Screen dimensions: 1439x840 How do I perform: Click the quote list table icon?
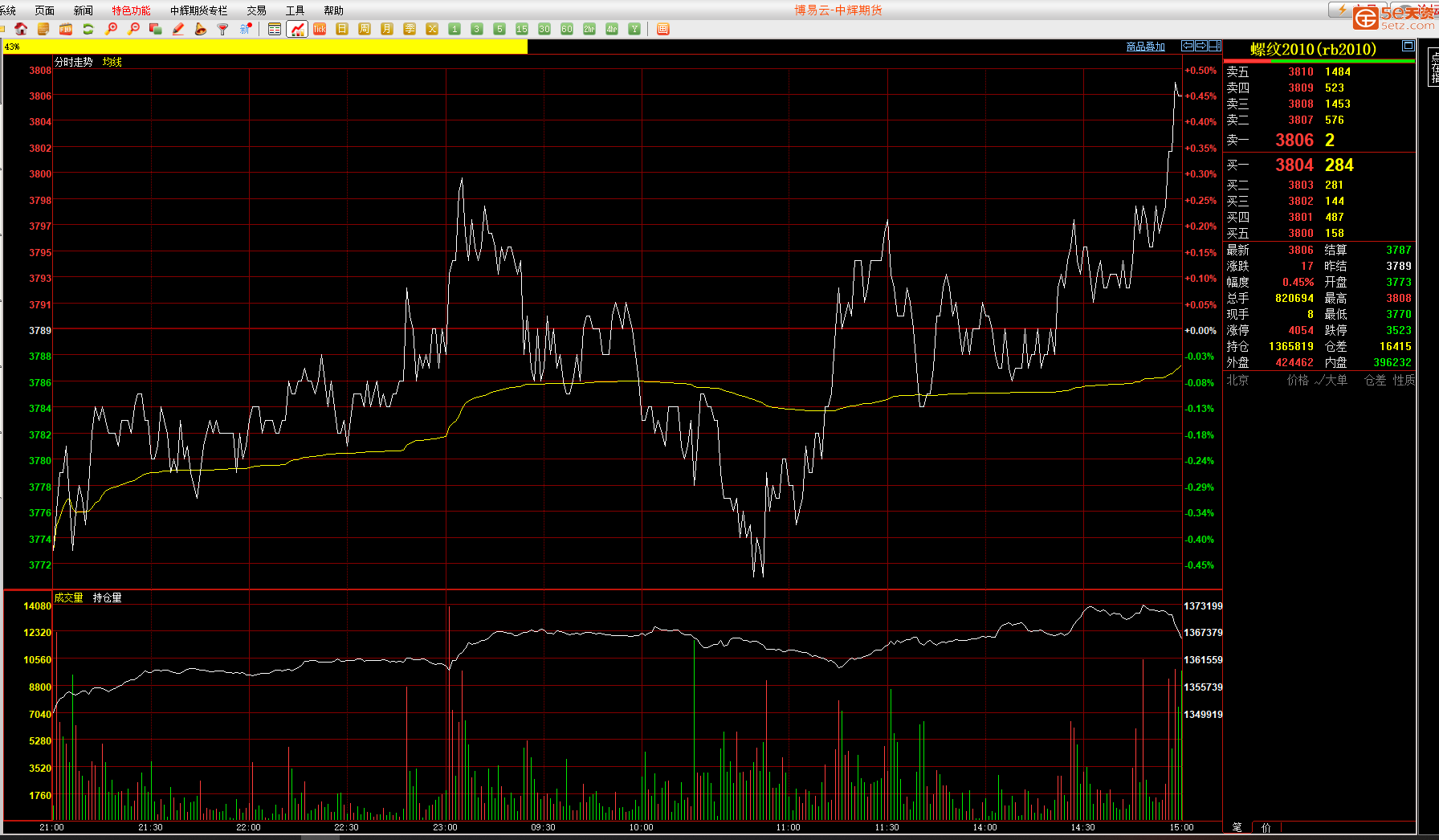[x=275, y=29]
